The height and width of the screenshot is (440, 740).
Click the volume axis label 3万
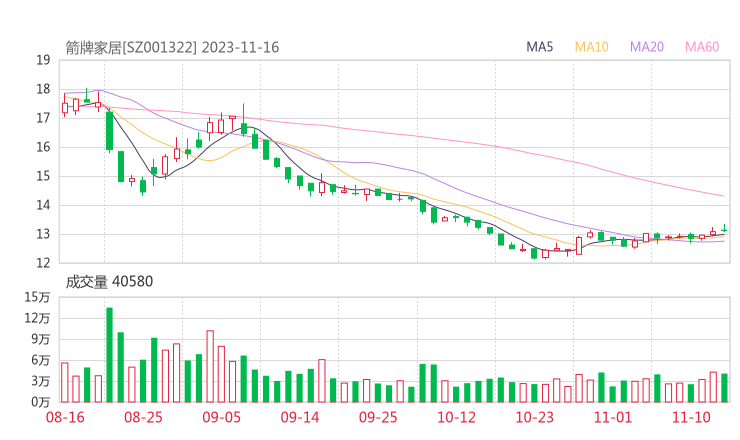point(41,381)
